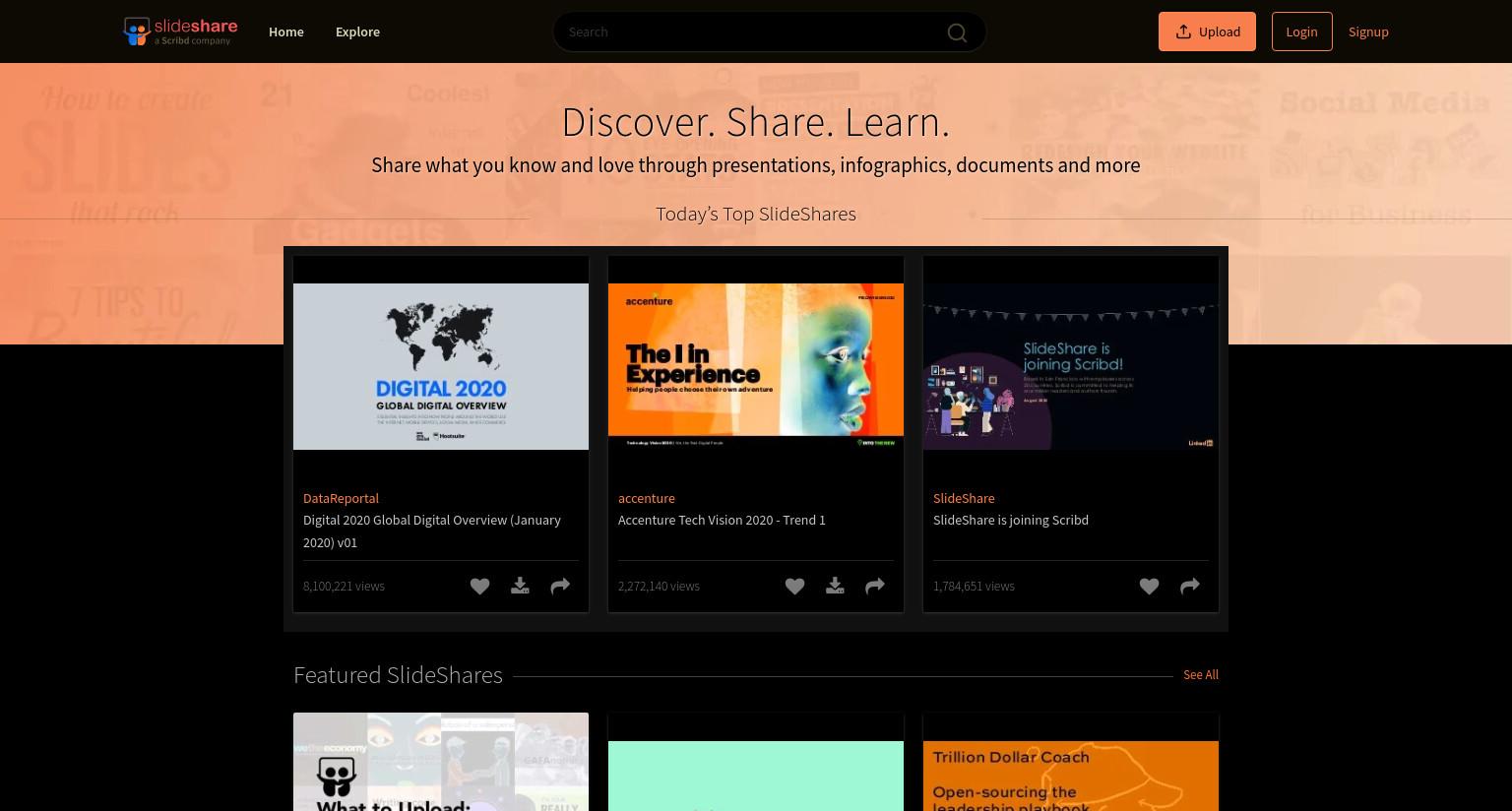
Task: Click See All featured SlideShares
Action: point(1201,674)
